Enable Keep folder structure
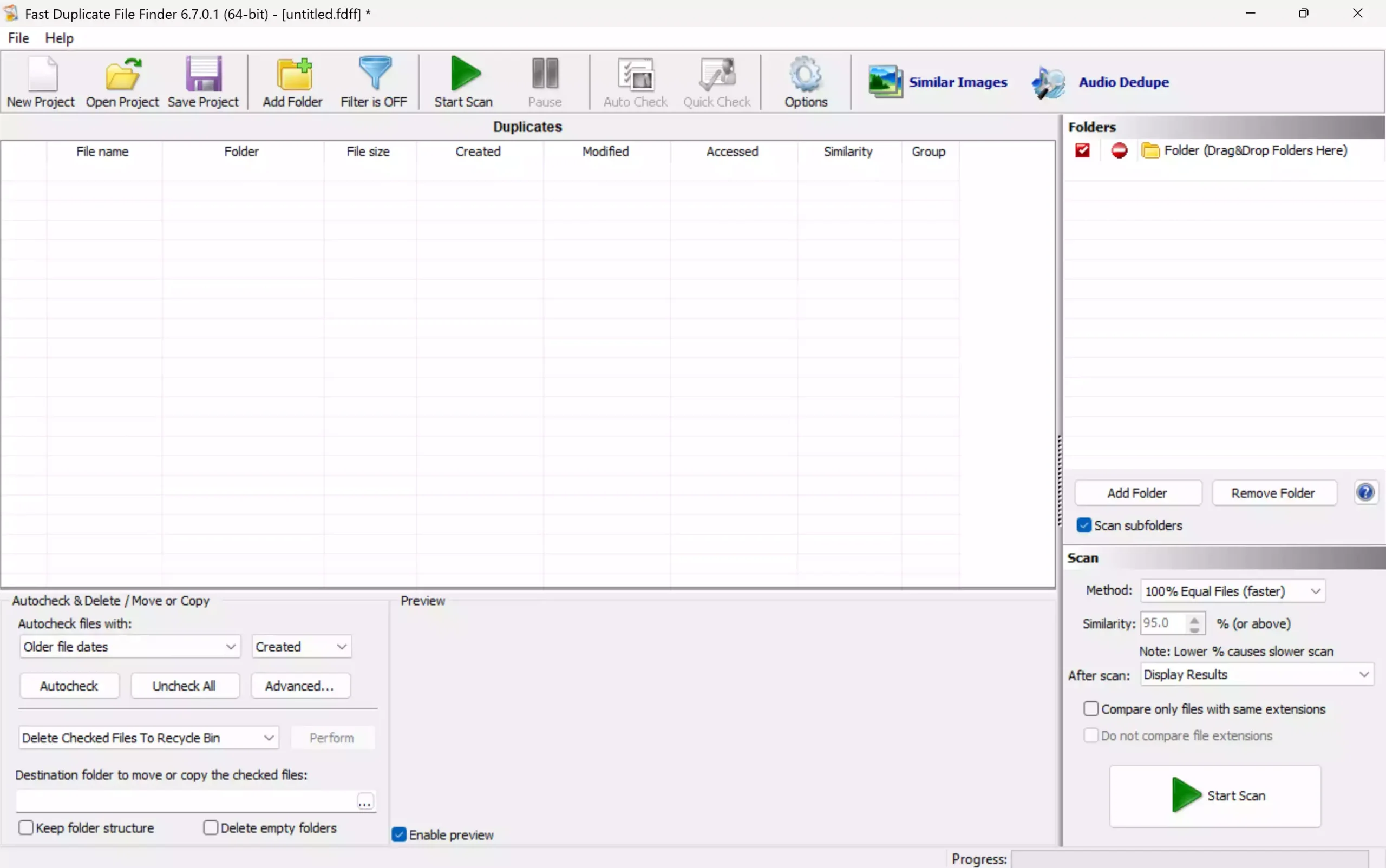 click(x=26, y=827)
